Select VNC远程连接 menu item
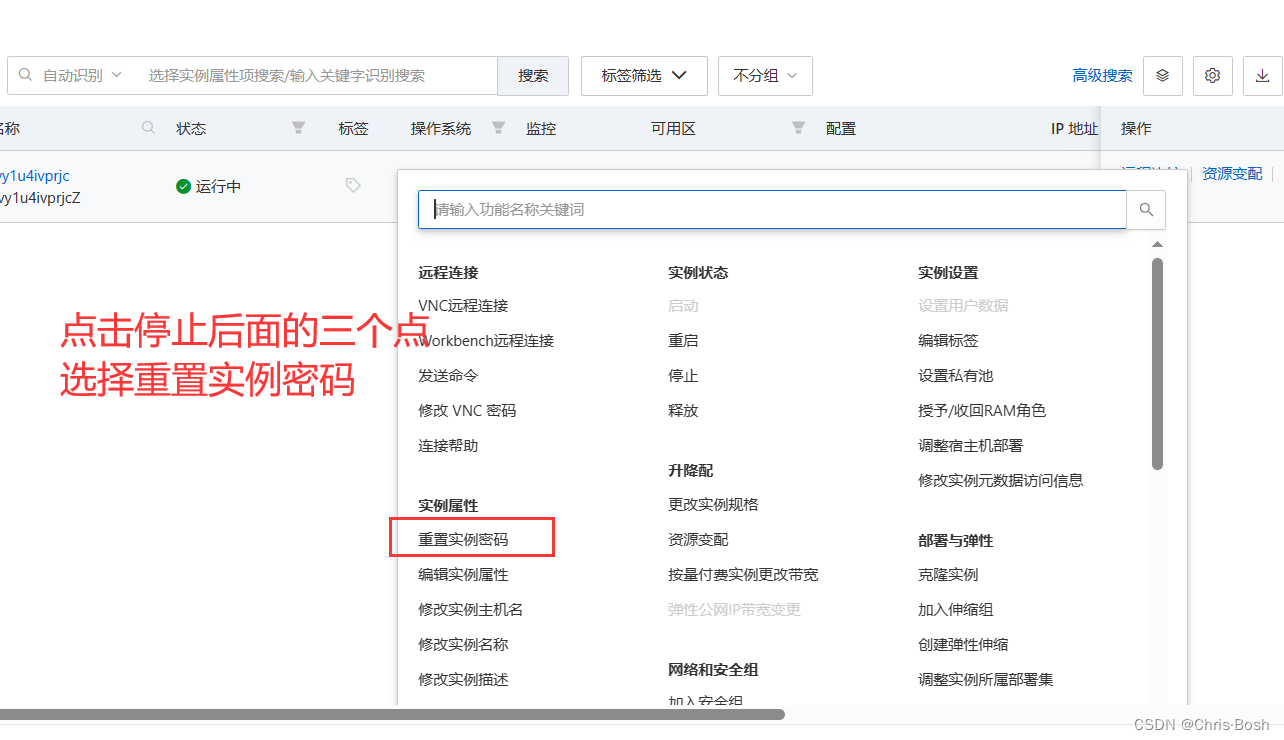Viewport: 1284px width, 740px height. pos(463,306)
